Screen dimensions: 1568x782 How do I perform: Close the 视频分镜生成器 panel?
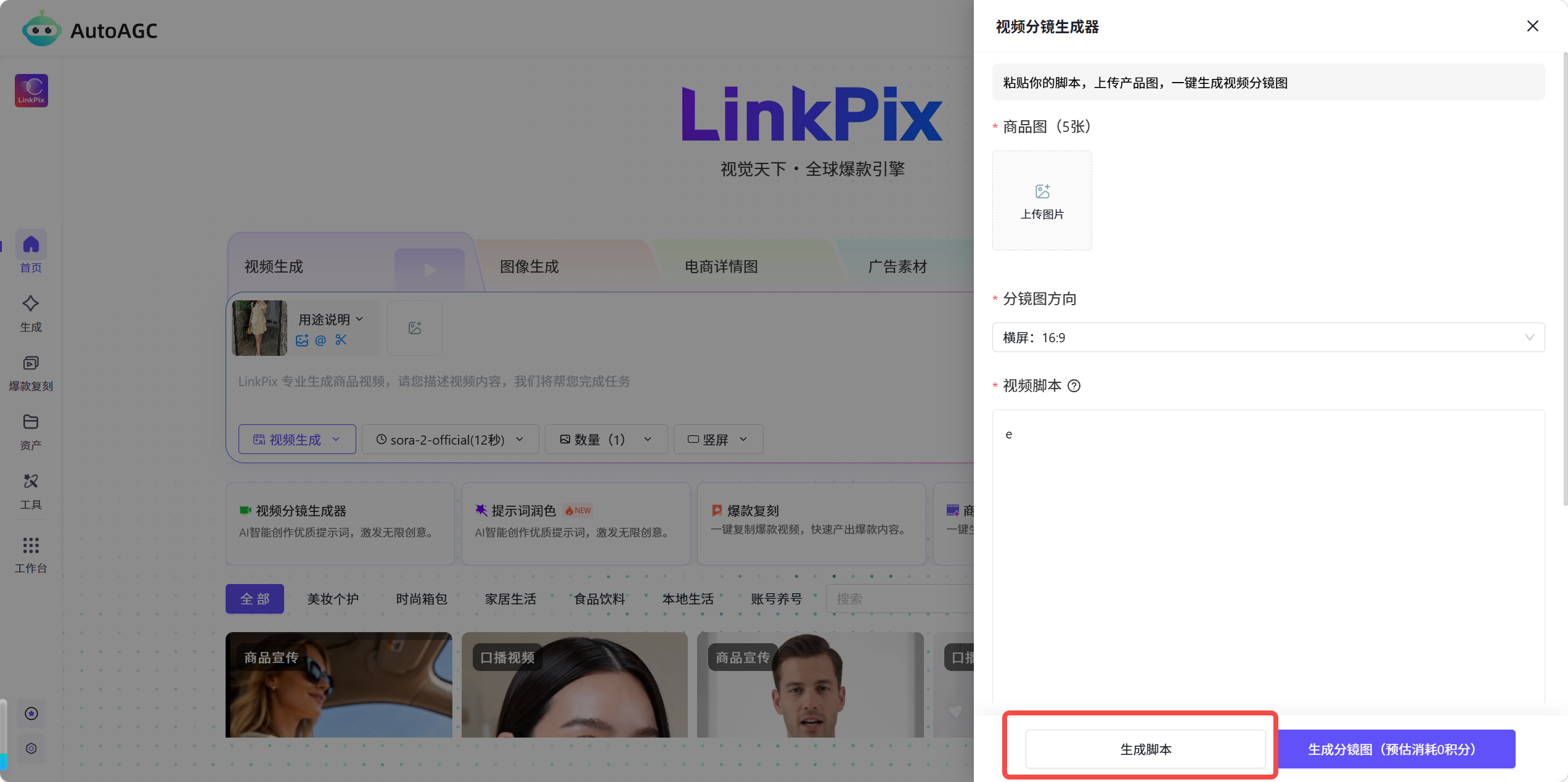coord(1533,26)
